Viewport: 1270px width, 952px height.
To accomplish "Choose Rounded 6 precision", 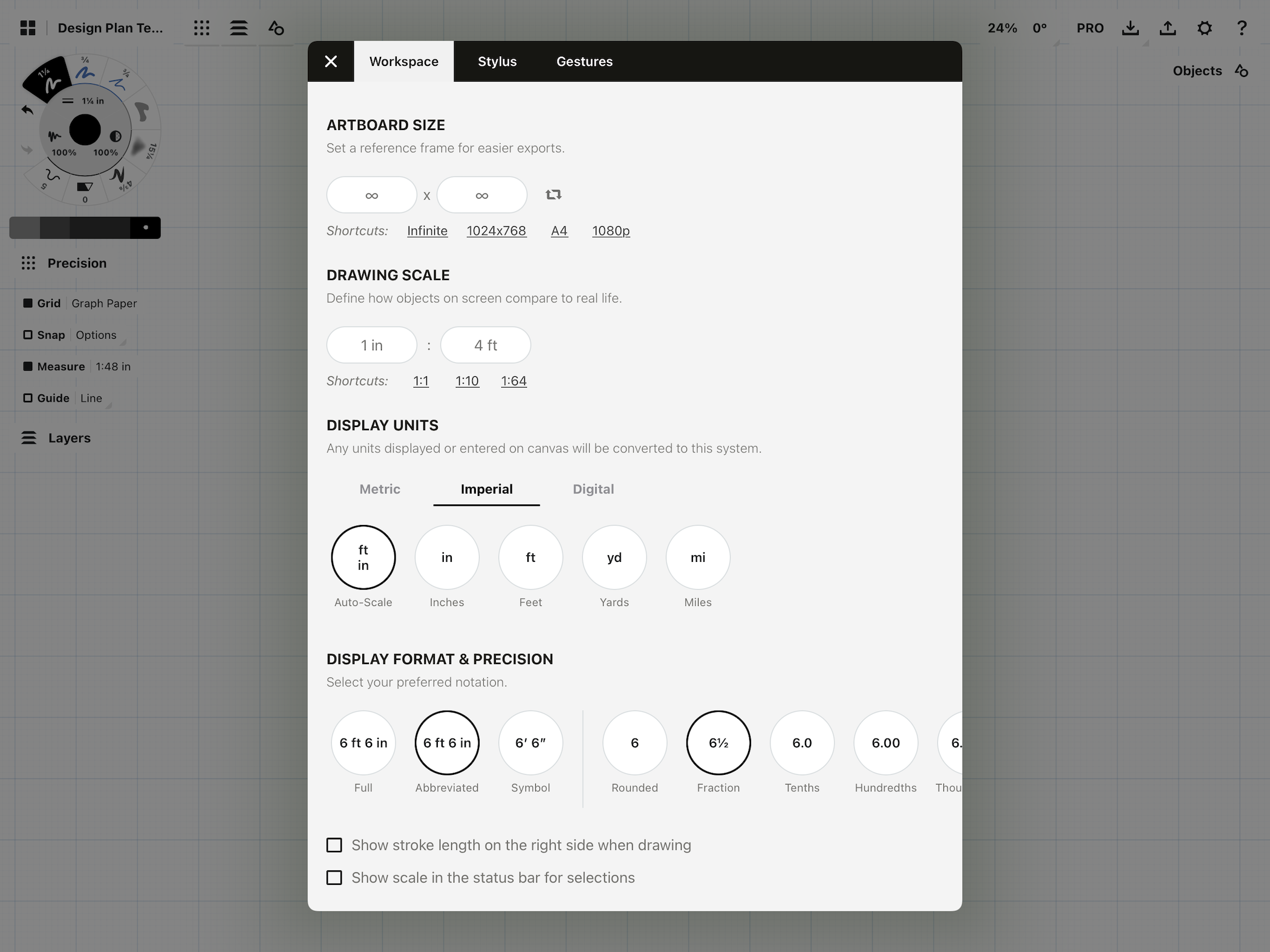I will 634,743.
